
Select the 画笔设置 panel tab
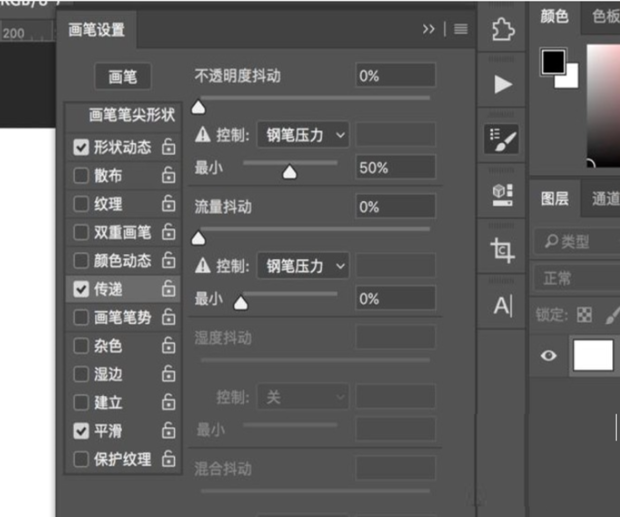point(96,30)
